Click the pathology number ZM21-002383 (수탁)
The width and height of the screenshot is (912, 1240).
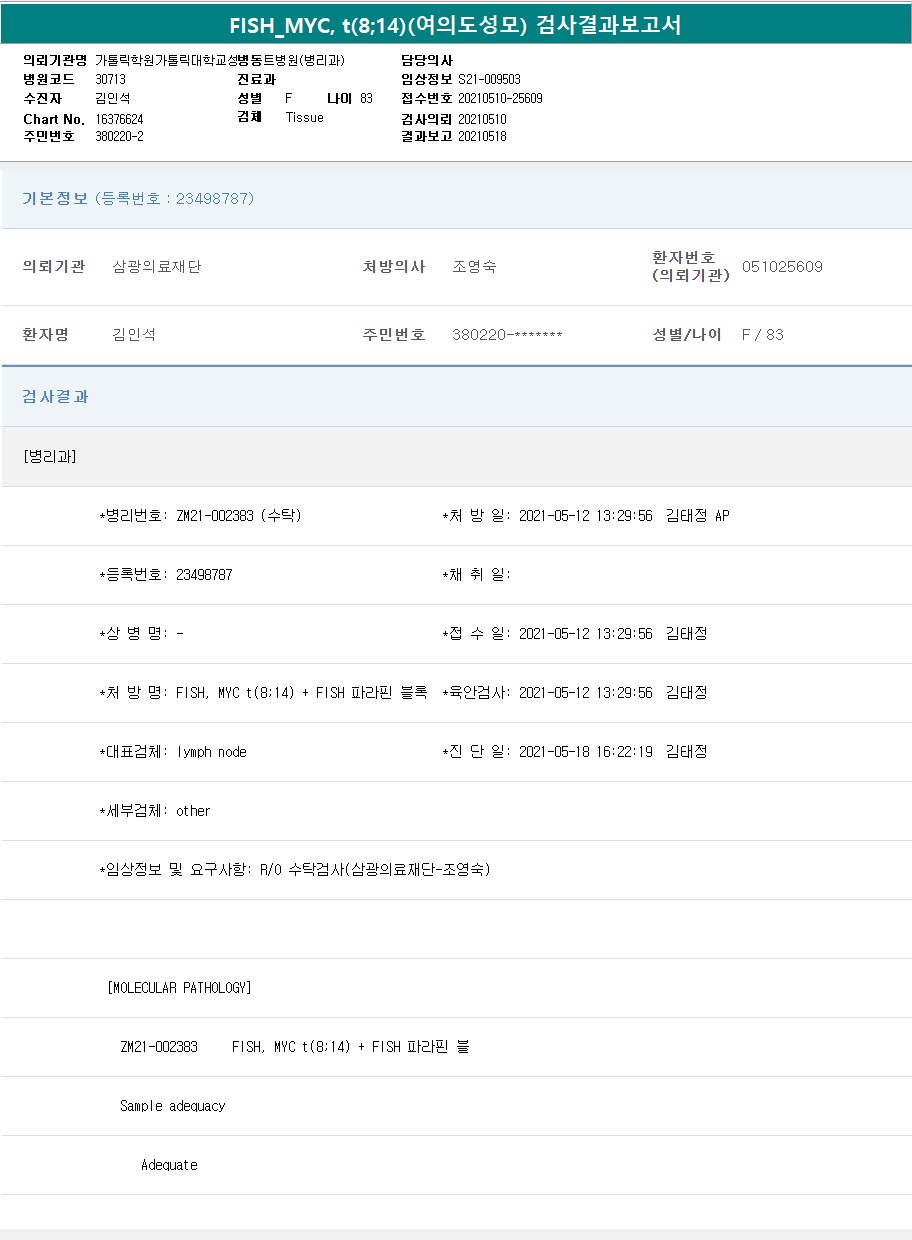click(238, 516)
